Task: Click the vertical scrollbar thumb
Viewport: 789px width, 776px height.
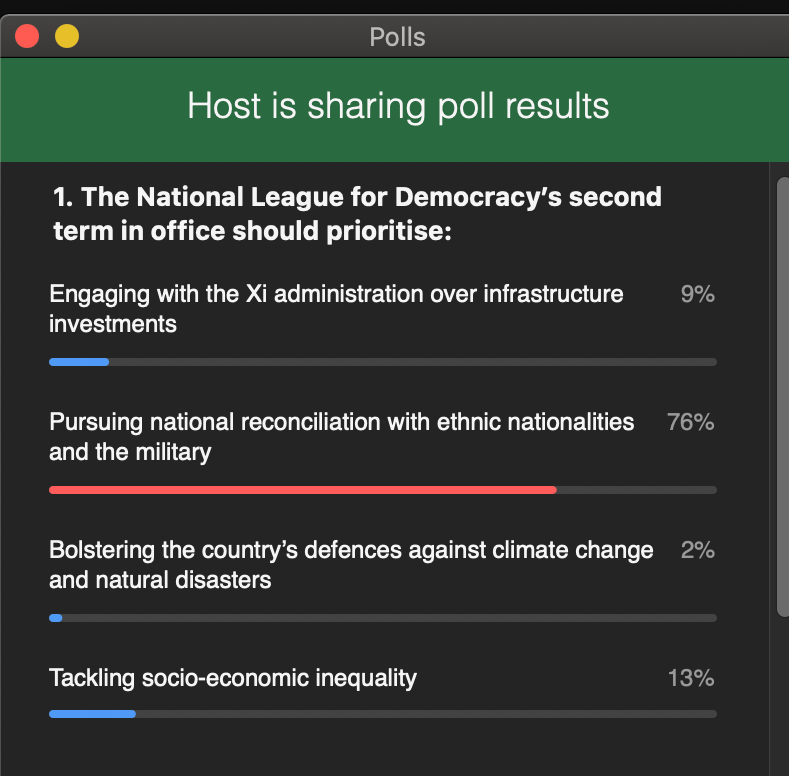Action: coord(783,396)
